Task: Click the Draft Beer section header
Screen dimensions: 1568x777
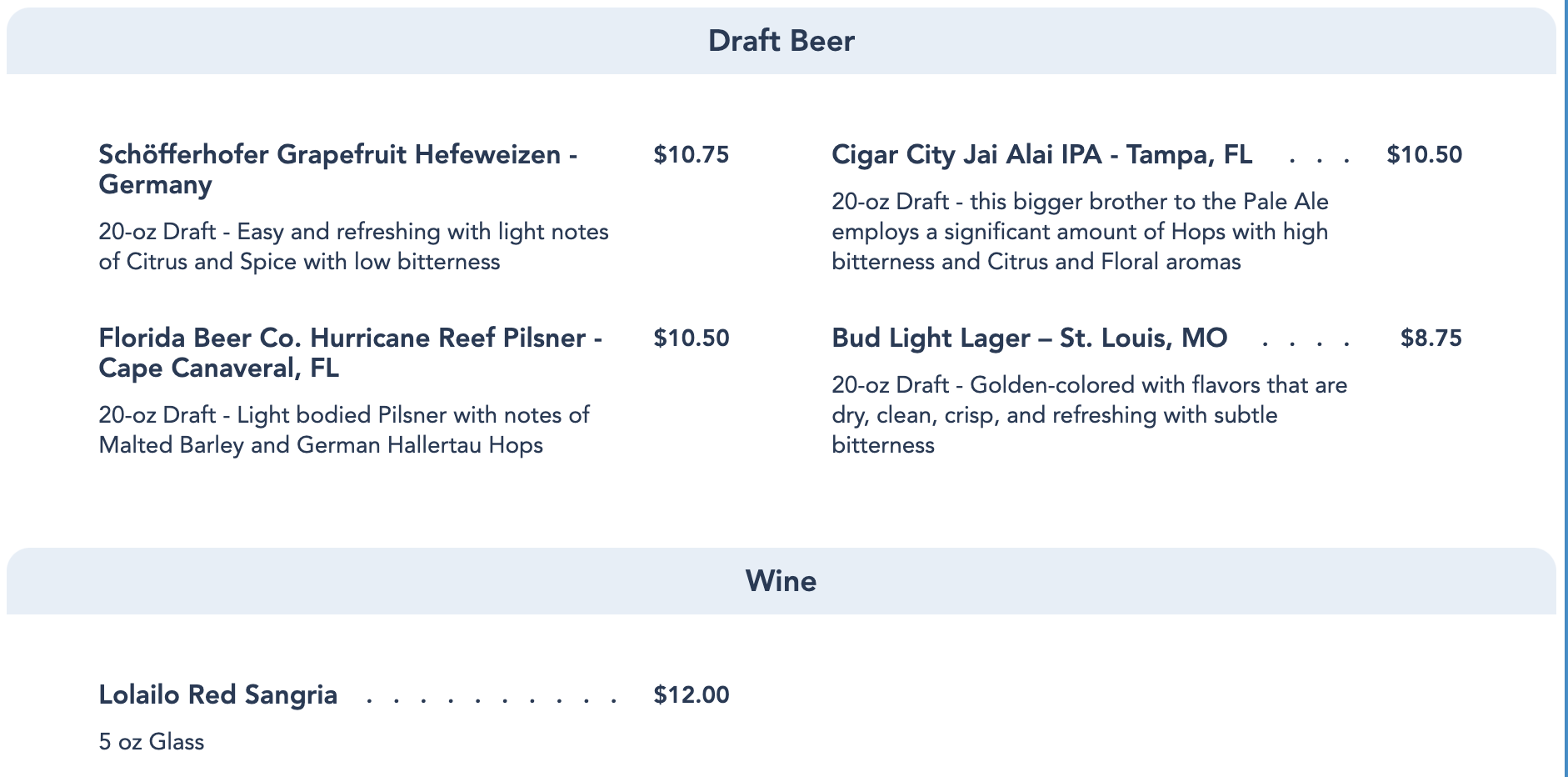Action: [x=781, y=41]
